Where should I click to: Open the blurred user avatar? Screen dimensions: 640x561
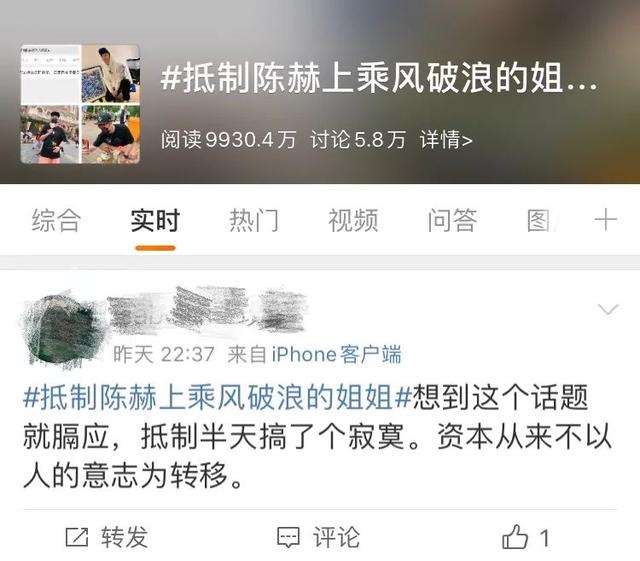point(61,329)
